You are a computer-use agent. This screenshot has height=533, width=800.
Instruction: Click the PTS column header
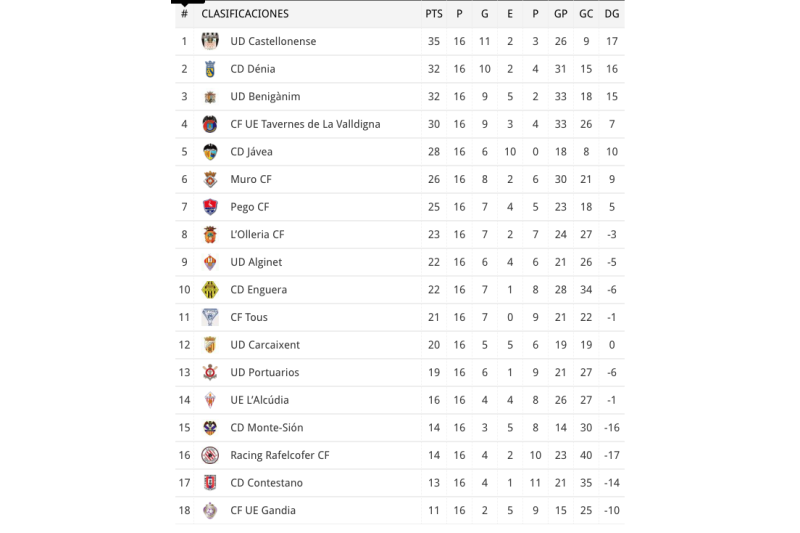click(433, 14)
